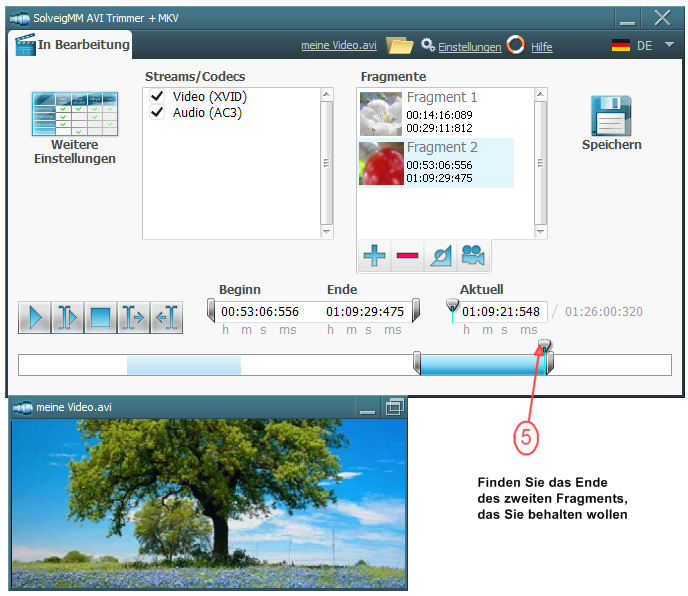Screen dimensions: 688x596
Task: Click the Fragment 2 title text
Action: pos(442,147)
